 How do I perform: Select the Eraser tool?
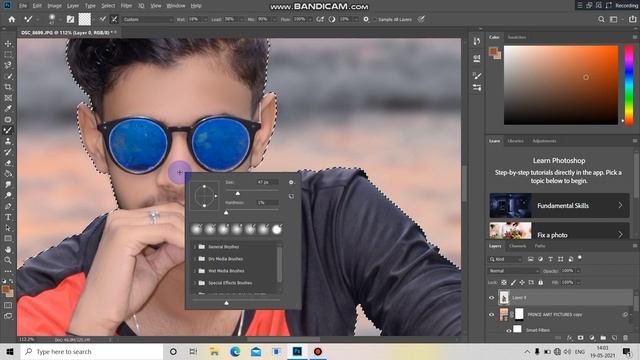click(8, 163)
